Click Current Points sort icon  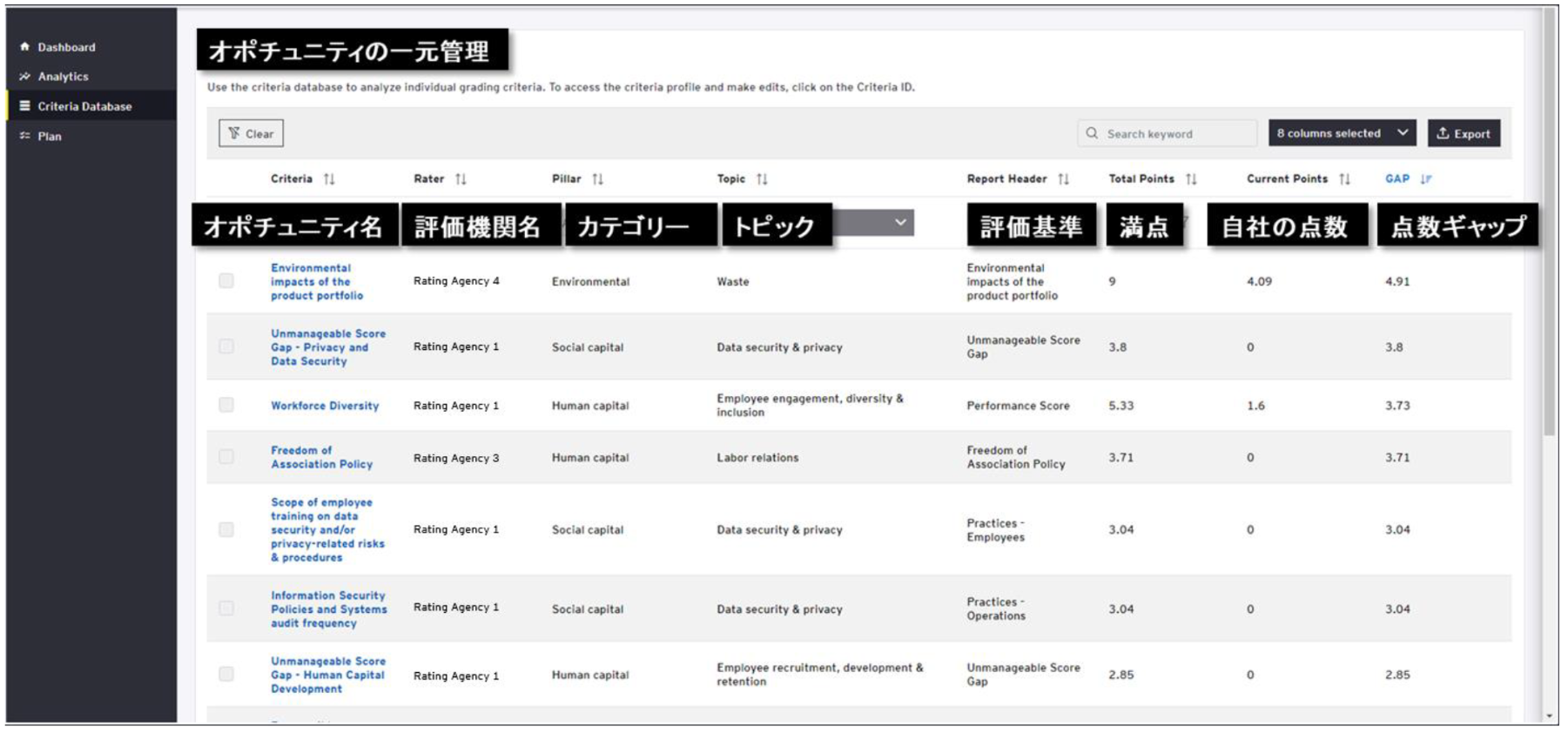(1344, 179)
